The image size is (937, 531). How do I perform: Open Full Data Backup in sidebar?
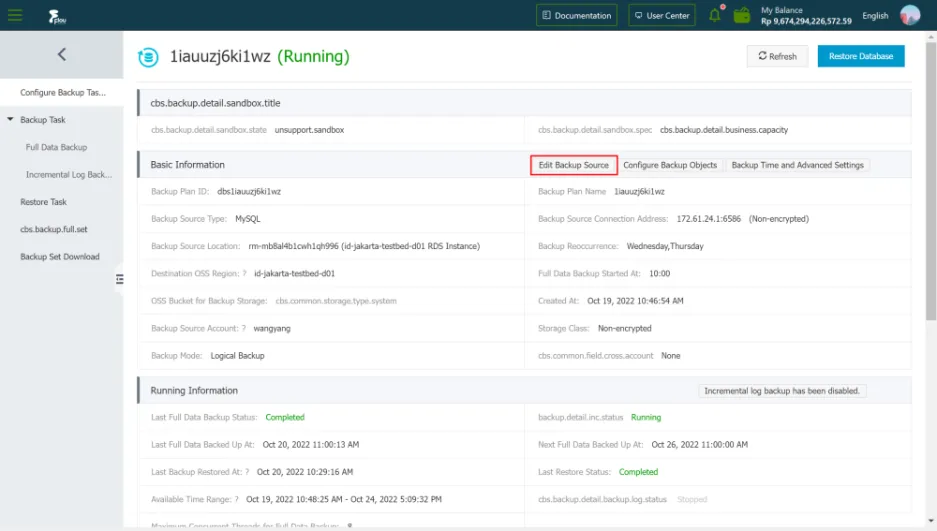[x=56, y=147]
